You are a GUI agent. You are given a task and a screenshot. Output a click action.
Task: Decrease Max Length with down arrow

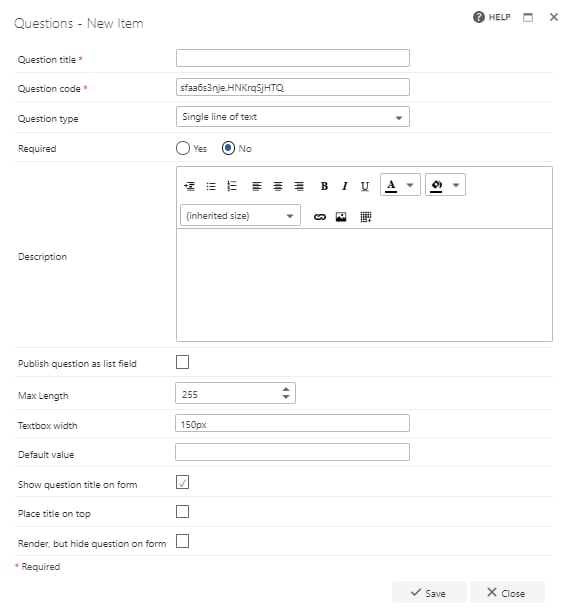click(x=286, y=397)
